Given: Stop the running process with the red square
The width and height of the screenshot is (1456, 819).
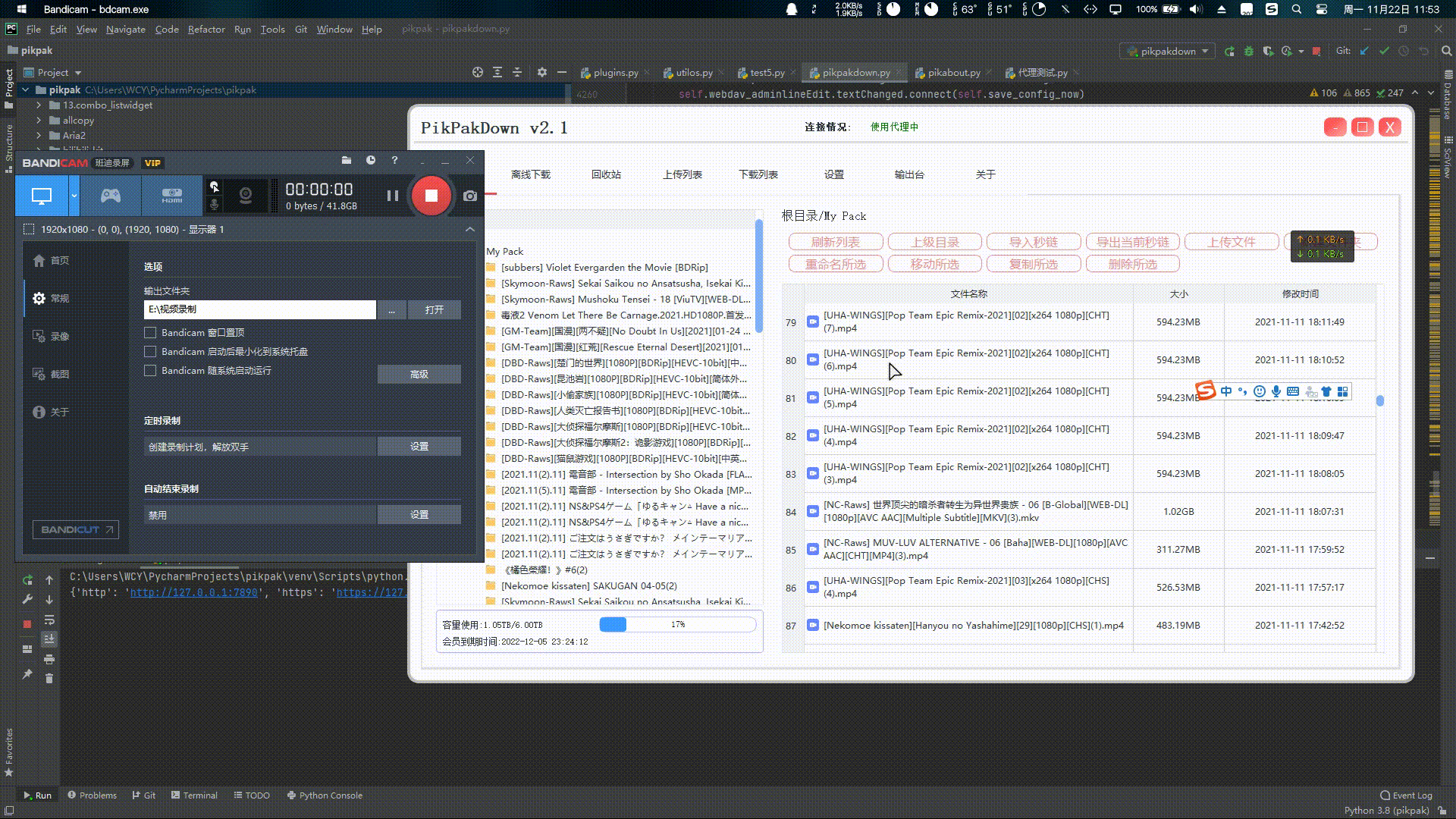Looking at the screenshot, I should click(27, 623).
